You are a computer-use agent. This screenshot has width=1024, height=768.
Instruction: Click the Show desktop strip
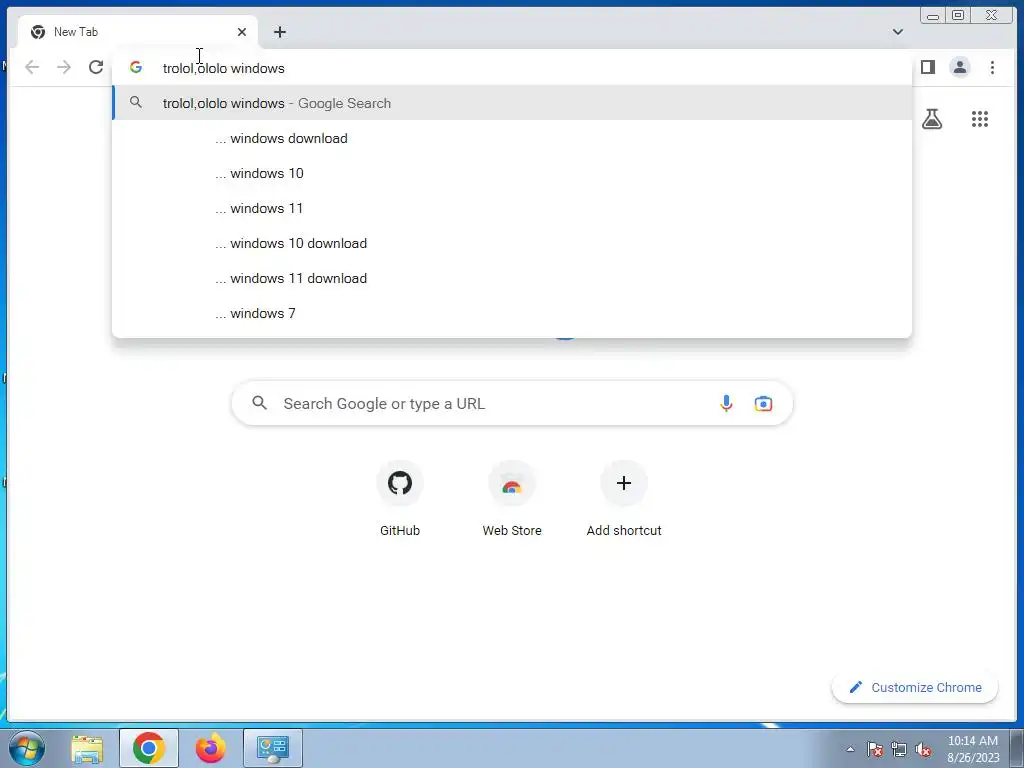tap(1017, 748)
